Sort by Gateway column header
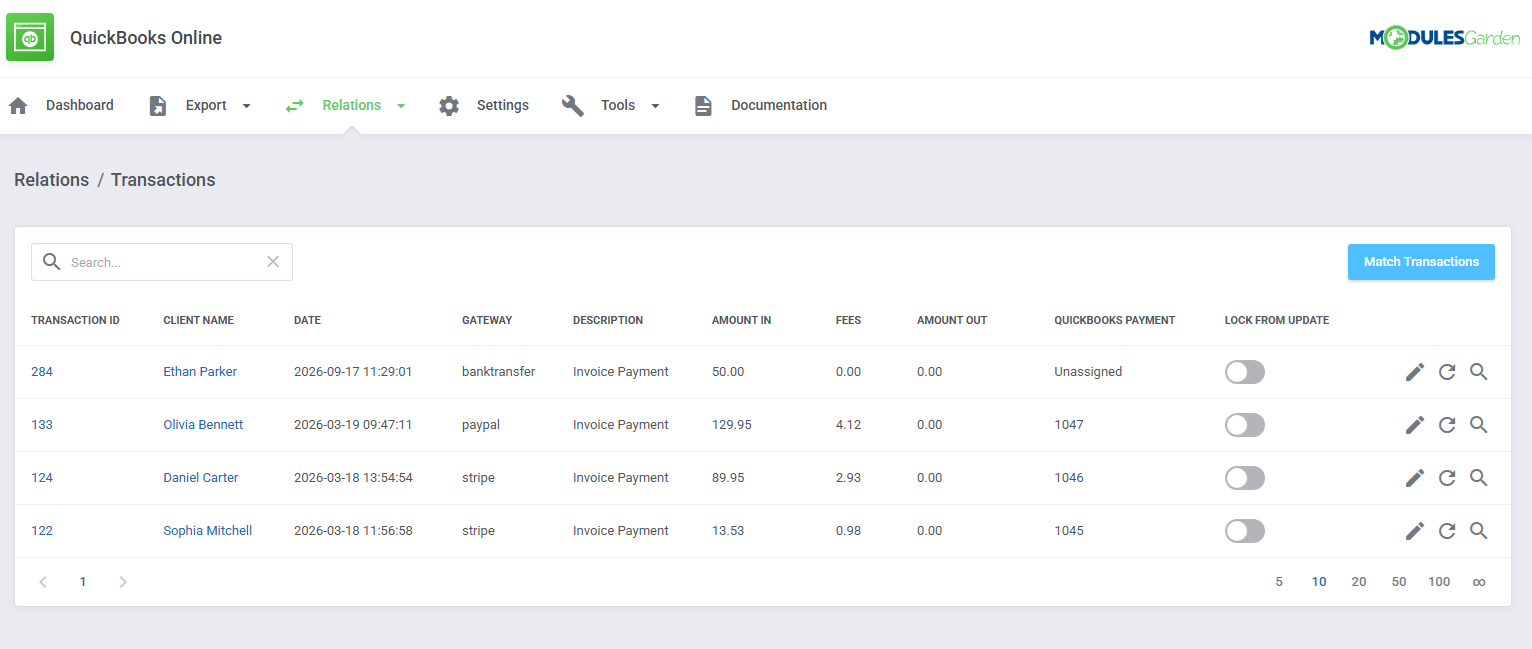This screenshot has width=1532, height=649. [487, 321]
